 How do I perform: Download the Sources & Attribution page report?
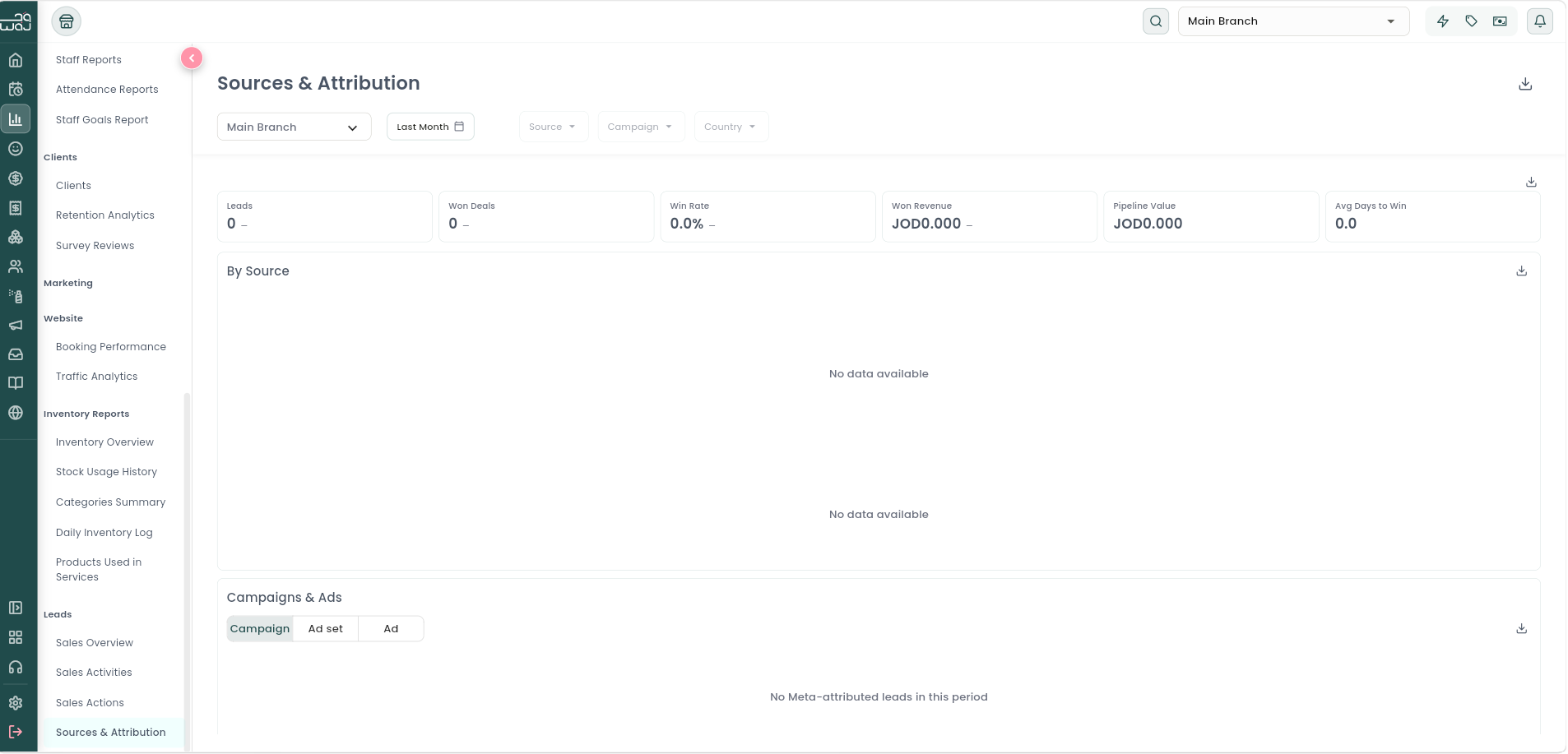coord(1525,84)
